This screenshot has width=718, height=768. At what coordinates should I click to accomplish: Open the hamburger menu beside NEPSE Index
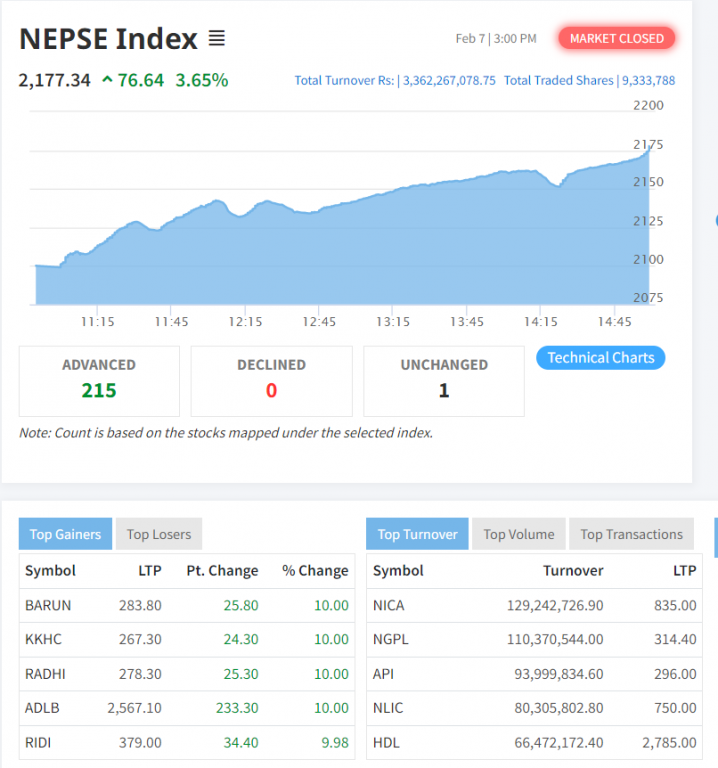coord(217,39)
